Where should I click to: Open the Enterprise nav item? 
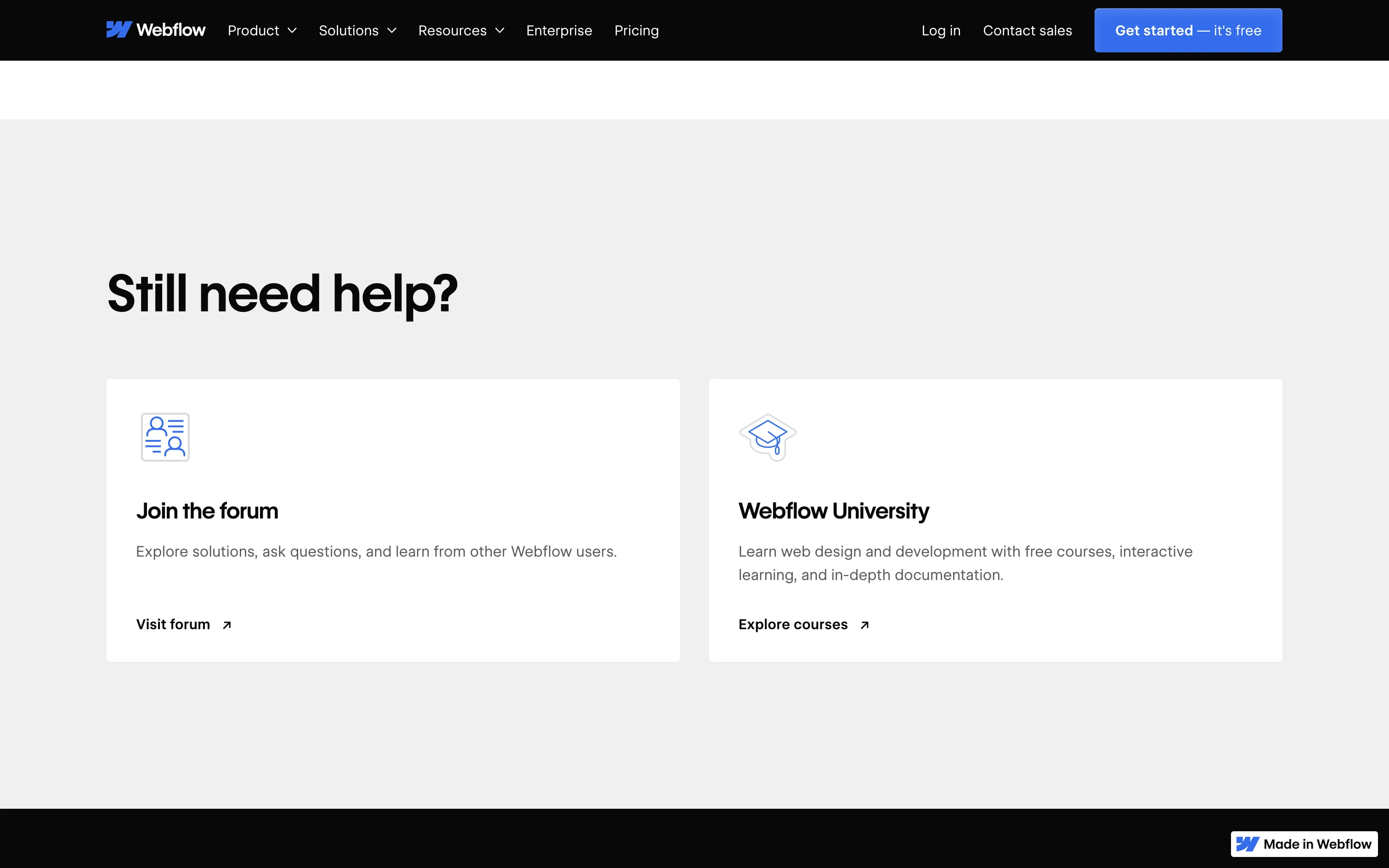click(x=559, y=30)
